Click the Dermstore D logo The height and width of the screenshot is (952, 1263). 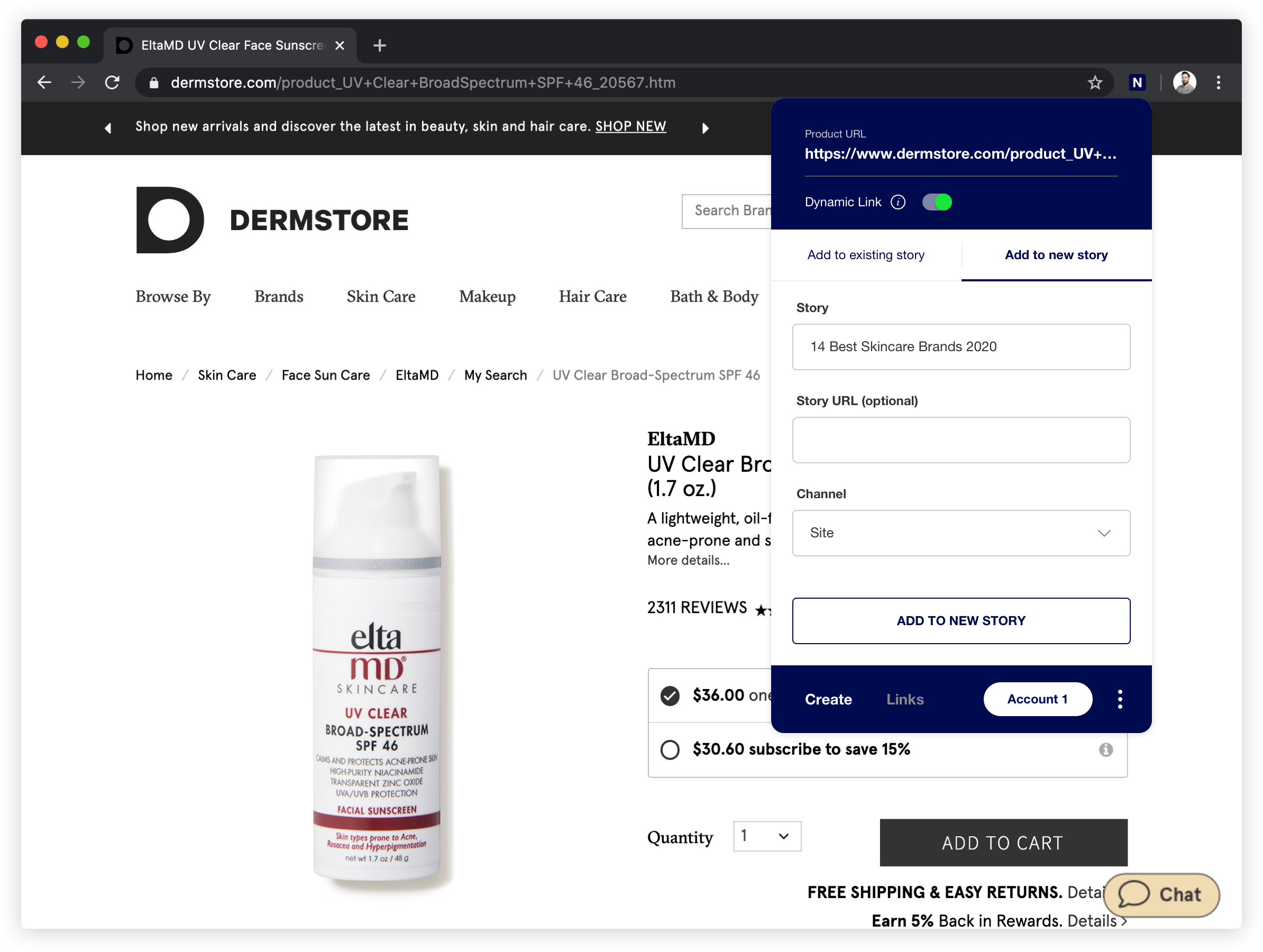click(170, 220)
